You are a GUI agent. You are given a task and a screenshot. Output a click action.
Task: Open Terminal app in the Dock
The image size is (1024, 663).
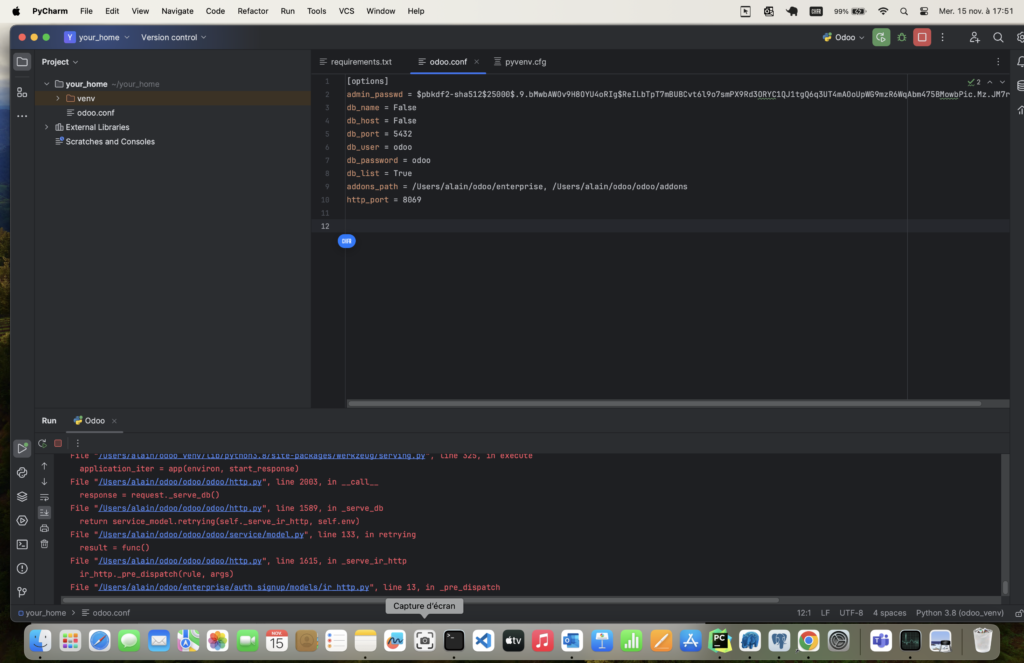pos(454,641)
